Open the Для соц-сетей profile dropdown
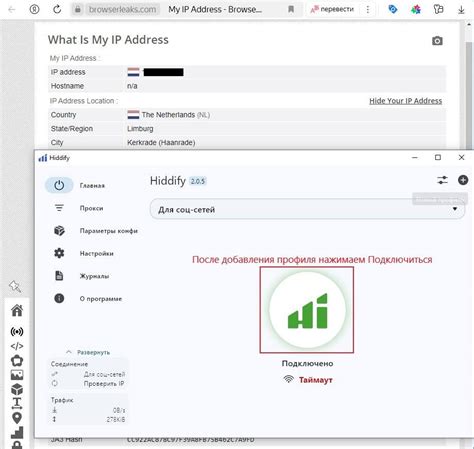This screenshot has width=474, height=449. click(307, 209)
